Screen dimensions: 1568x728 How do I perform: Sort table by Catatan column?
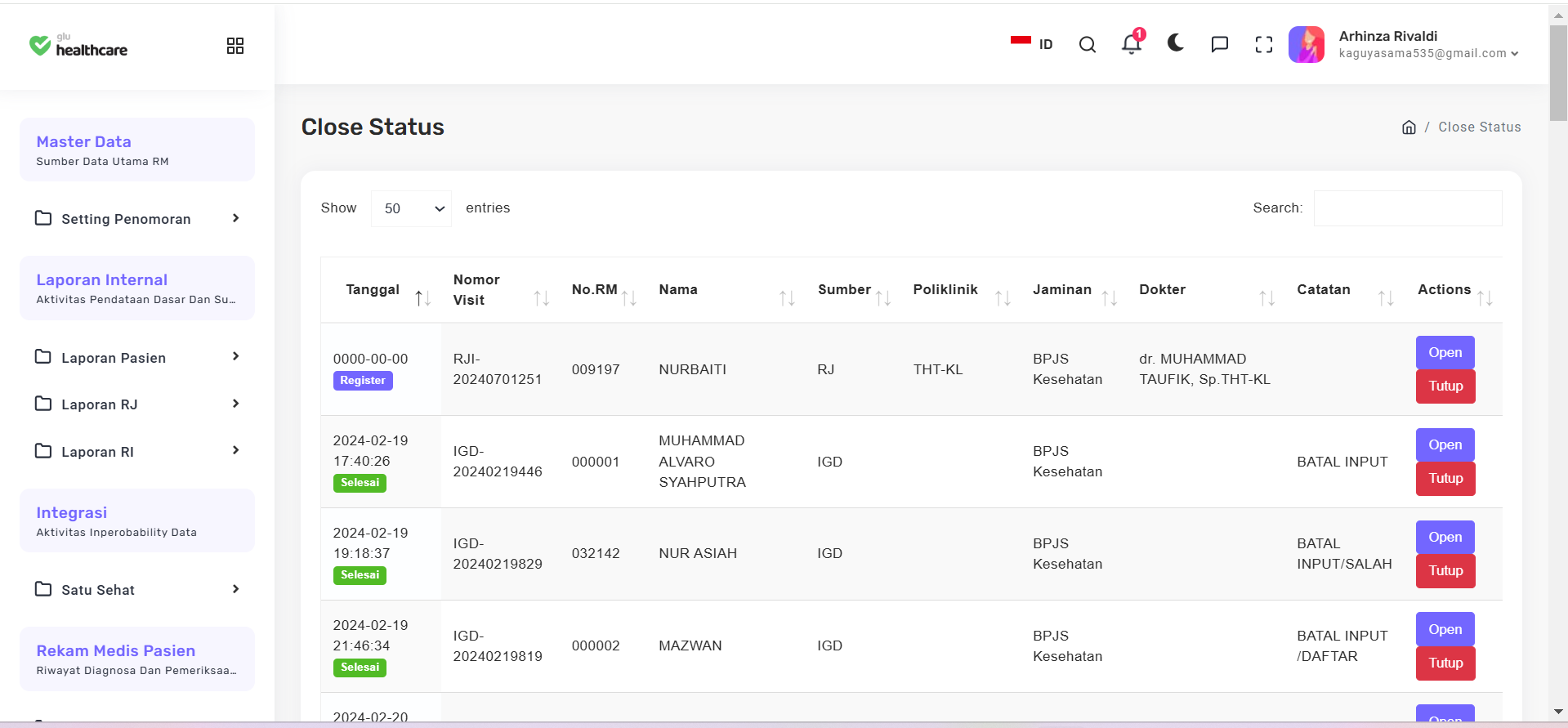coord(1345,290)
